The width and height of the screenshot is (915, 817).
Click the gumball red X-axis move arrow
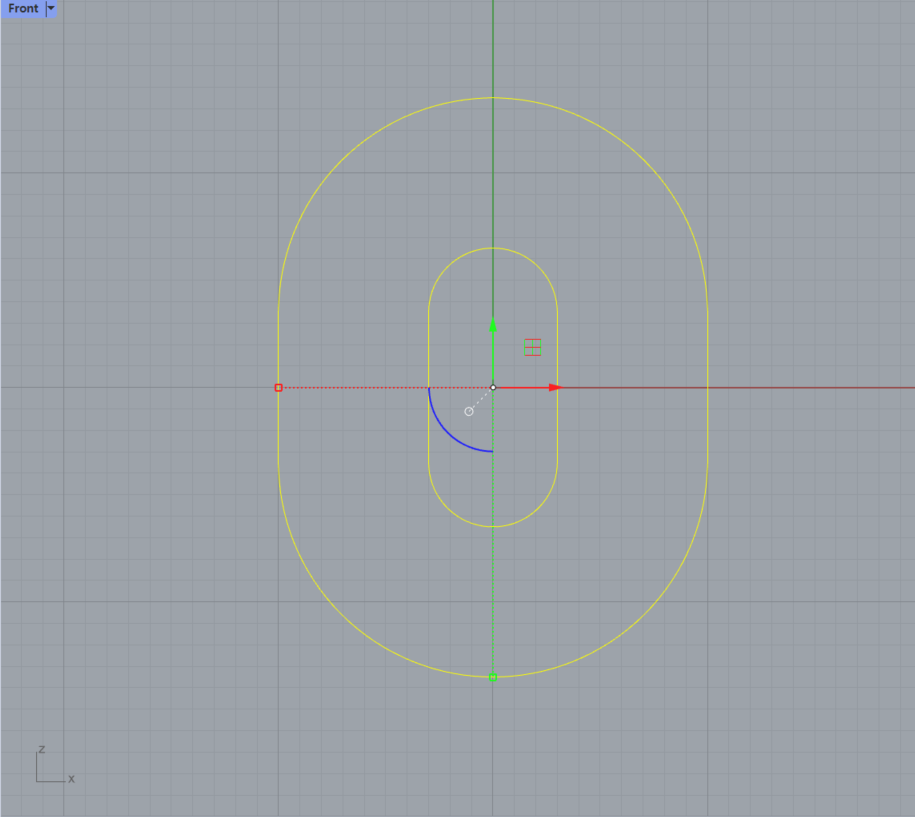click(556, 387)
